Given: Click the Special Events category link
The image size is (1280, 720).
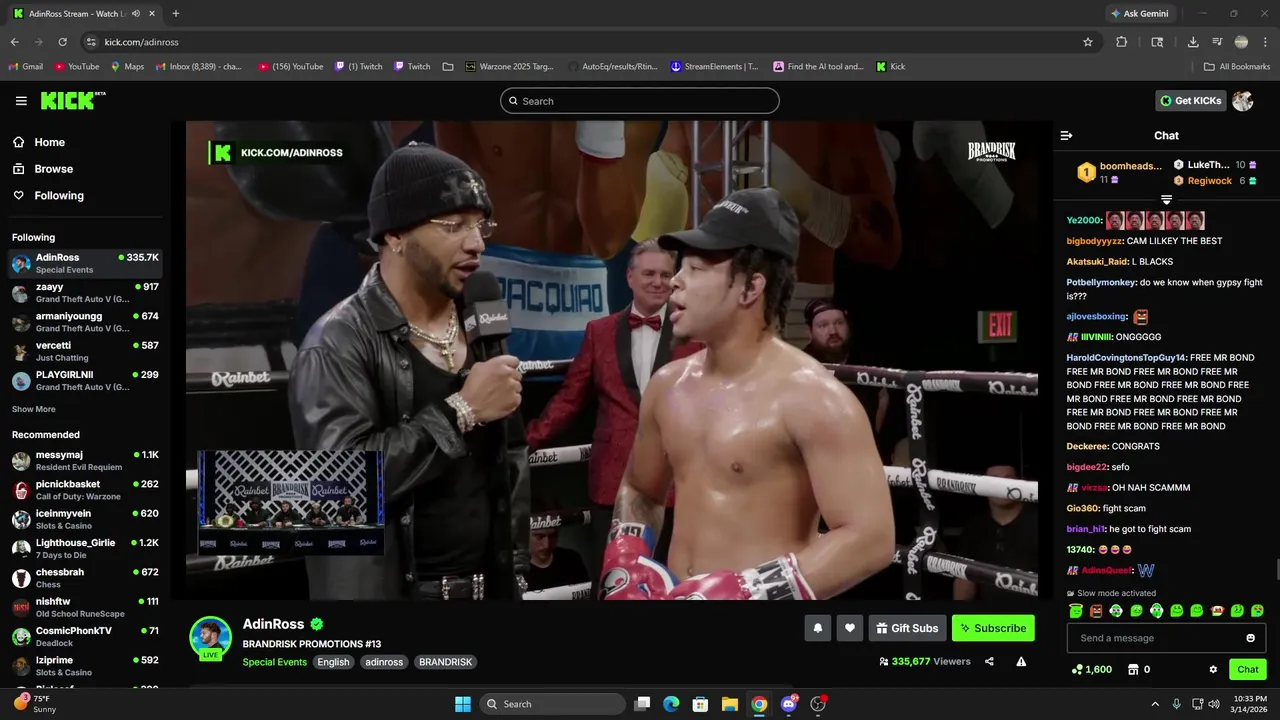Looking at the screenshot, I should click(x=275, y=662).
